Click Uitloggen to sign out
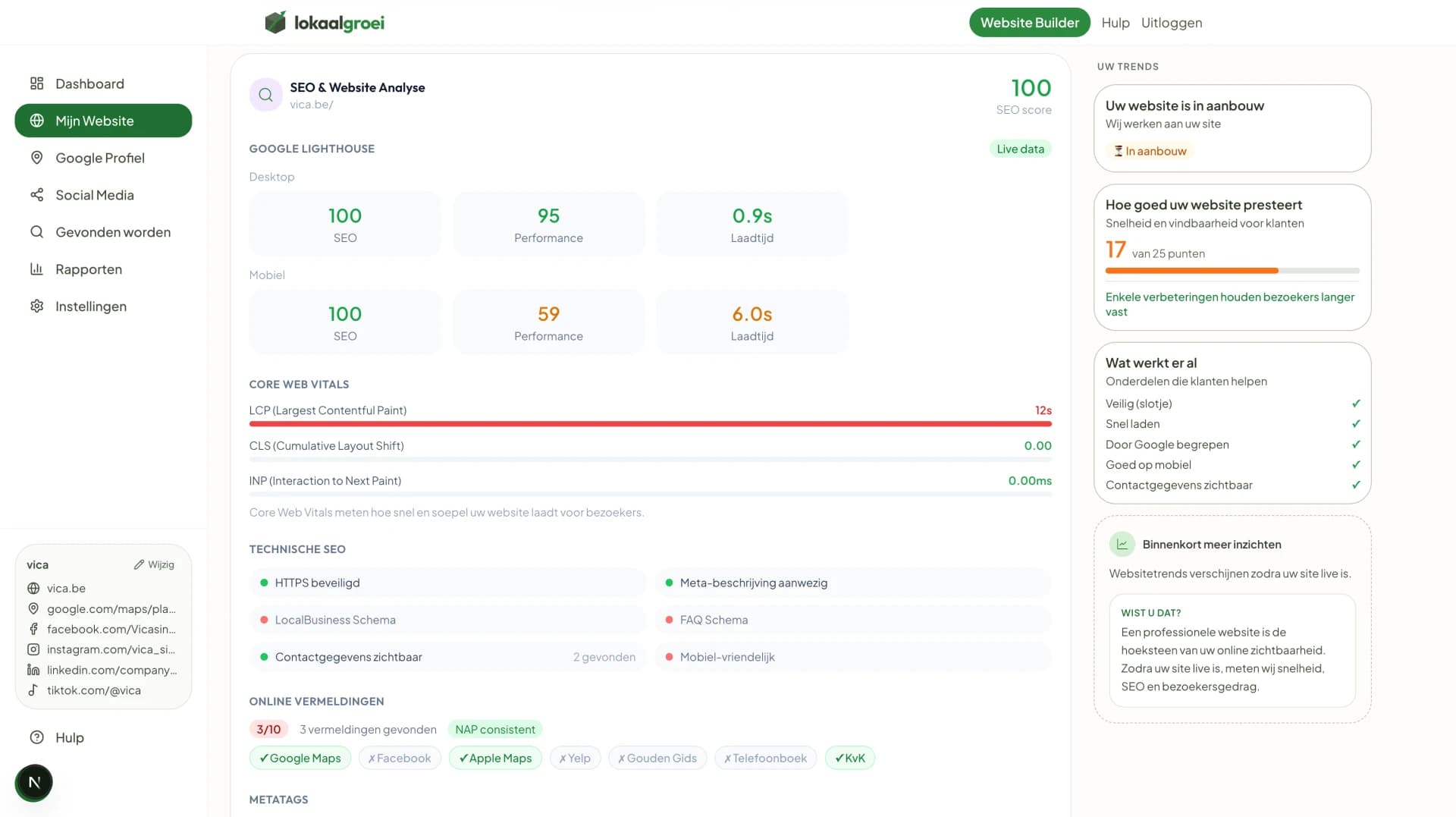 [1171, 23]
